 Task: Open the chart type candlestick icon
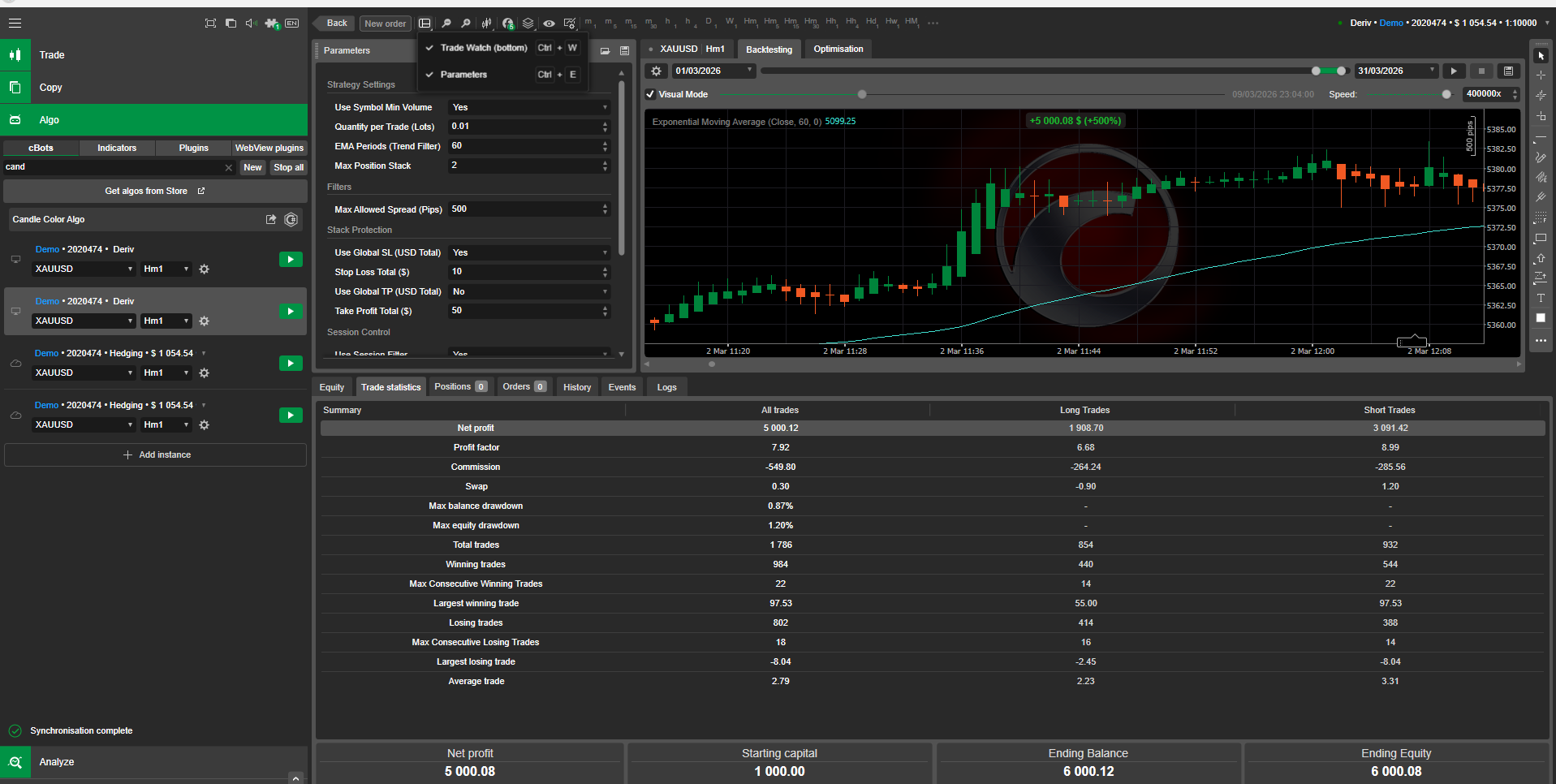pos(486,24)
